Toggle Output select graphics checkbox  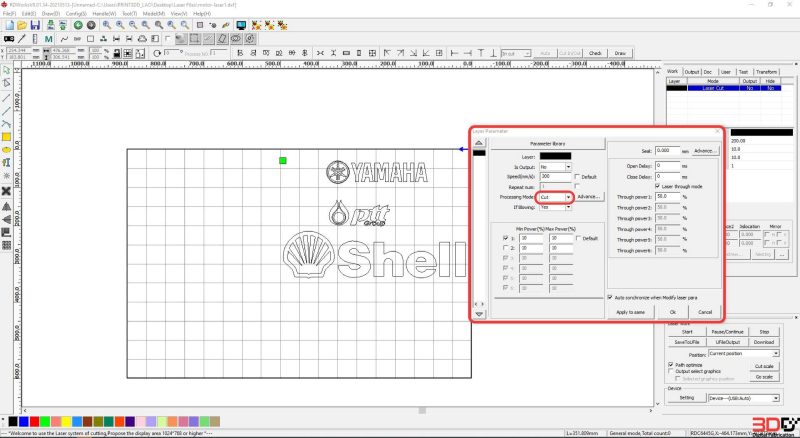tap(671, 371)
